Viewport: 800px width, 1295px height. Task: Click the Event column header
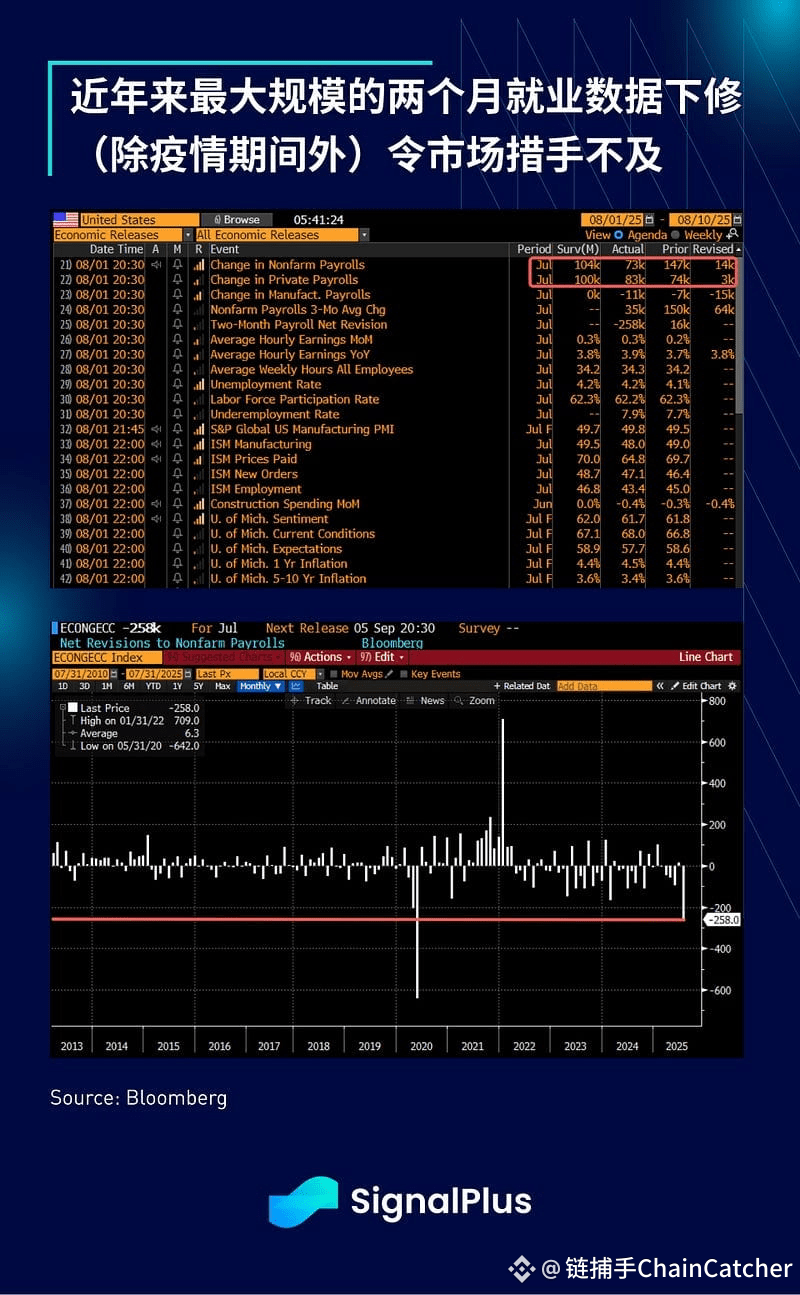[224, 249]
